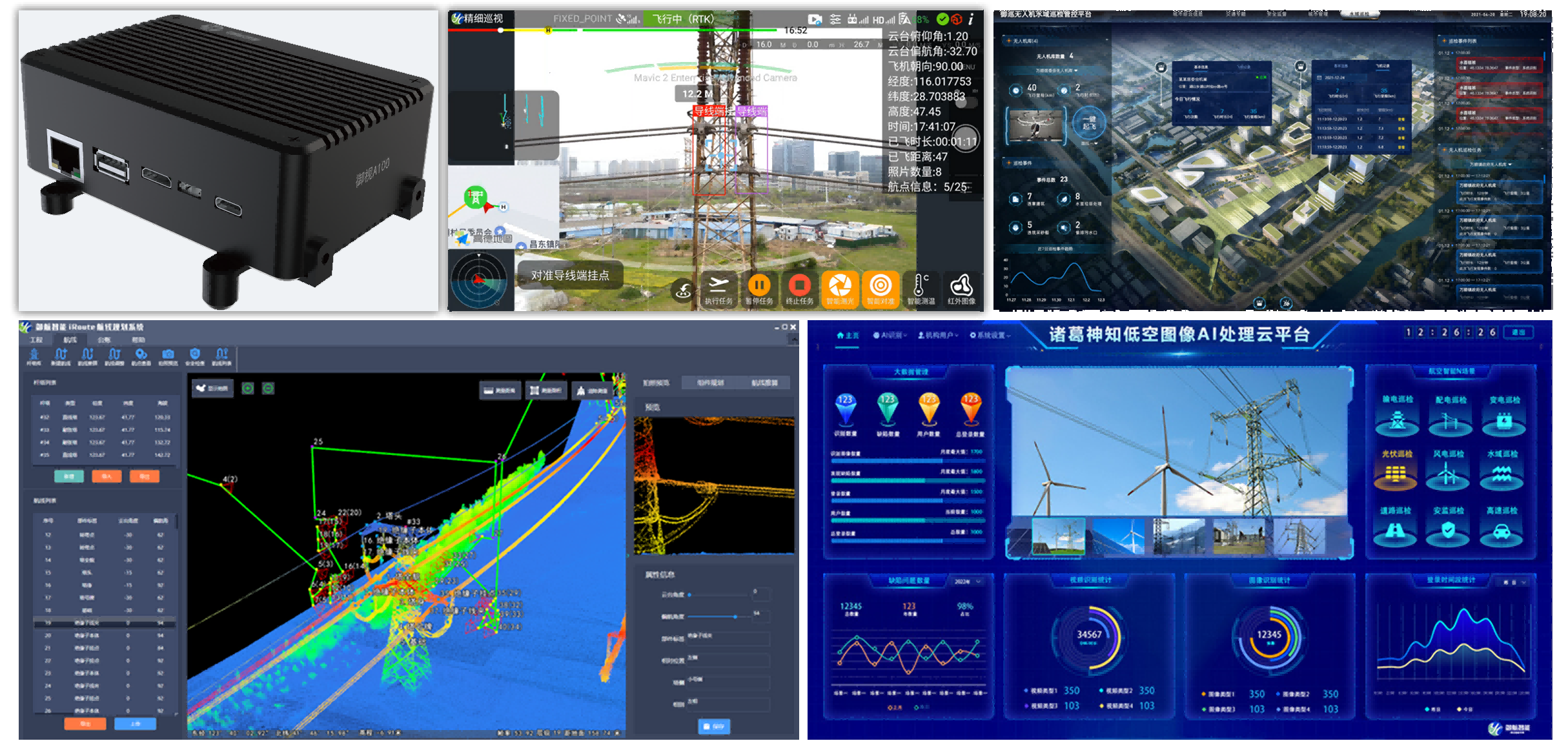Click the 退出 logout button

[x=1518, y=332]
